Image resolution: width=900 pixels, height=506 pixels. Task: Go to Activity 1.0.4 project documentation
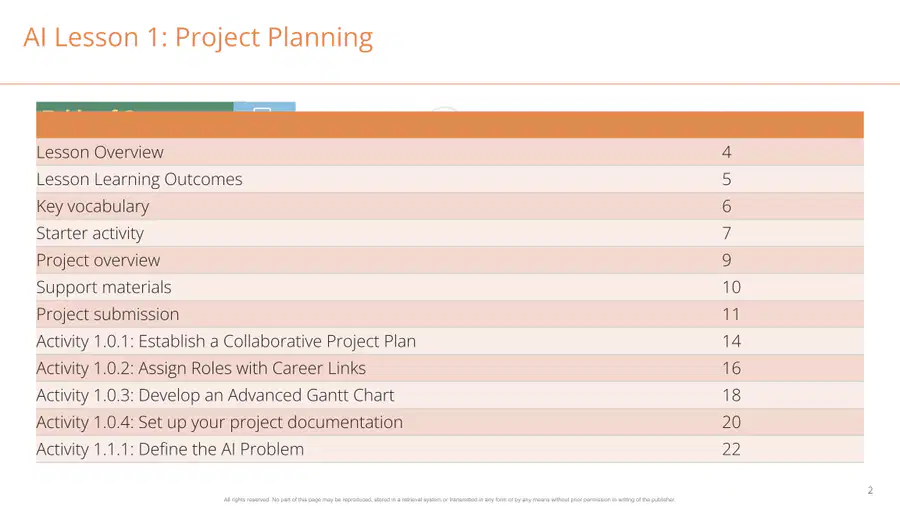(449, 422)
